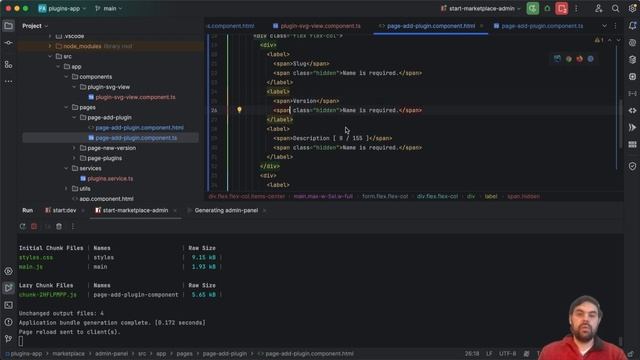Open Code With Me user icon
640x360 pixels.
(x=598, y=9)
